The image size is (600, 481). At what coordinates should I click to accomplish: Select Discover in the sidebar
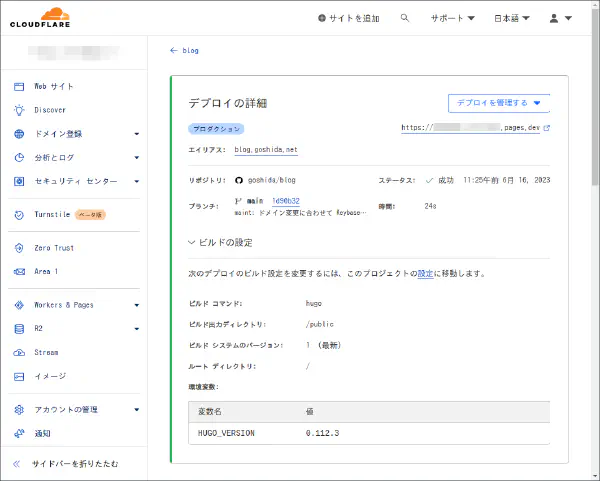click(50, 110)
